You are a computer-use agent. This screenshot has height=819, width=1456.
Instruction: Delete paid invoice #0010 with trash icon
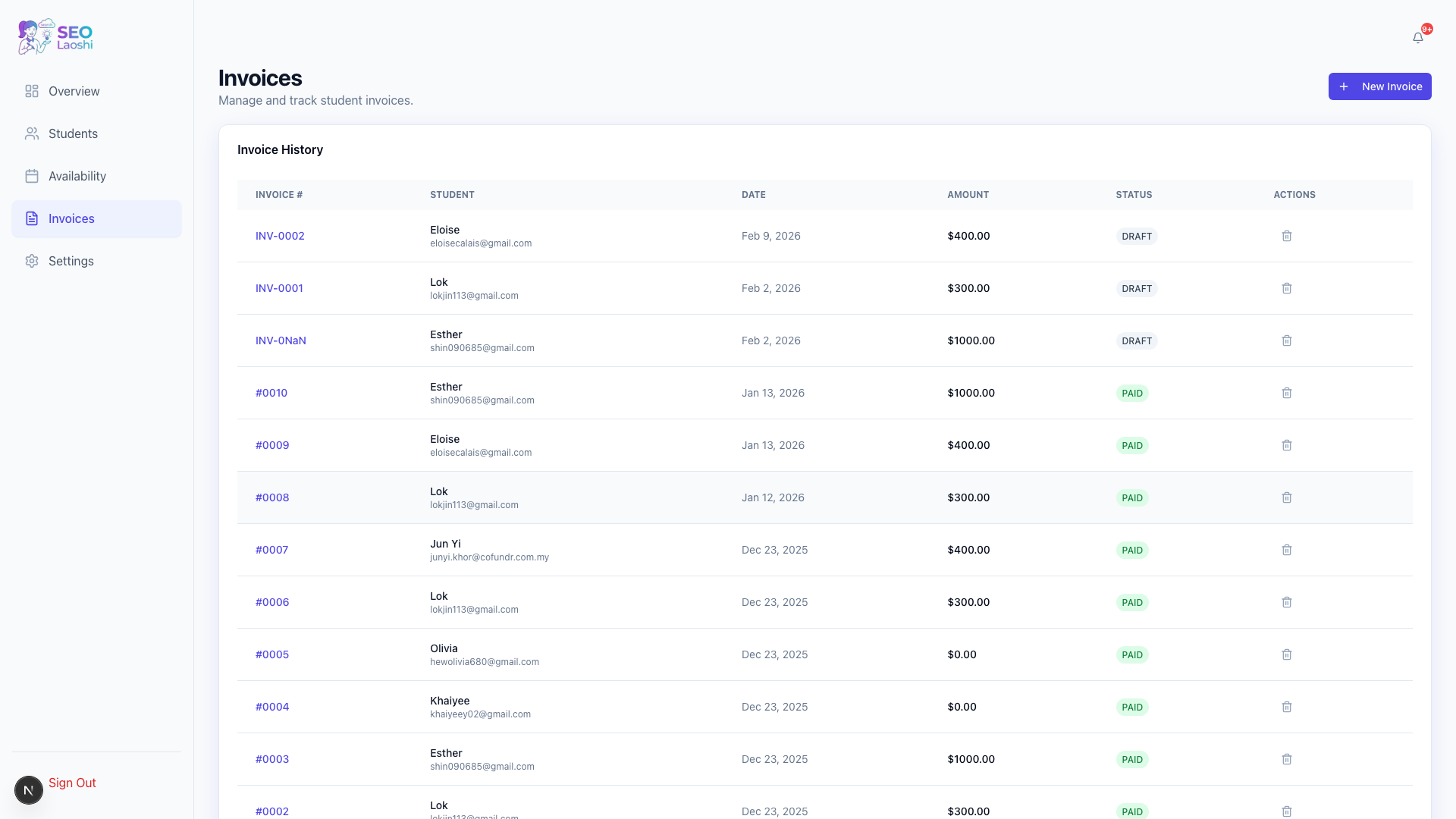[x=1286, y=393]
